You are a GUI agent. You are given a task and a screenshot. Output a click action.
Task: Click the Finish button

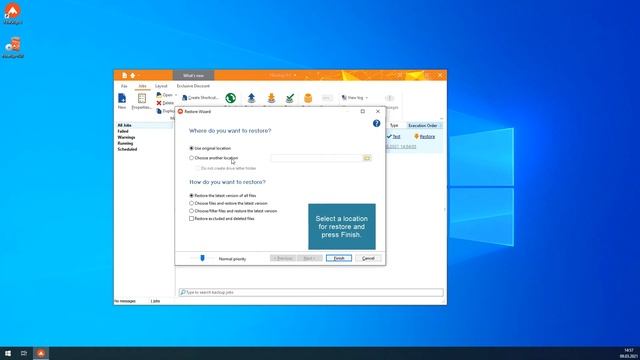coord(339,258)
